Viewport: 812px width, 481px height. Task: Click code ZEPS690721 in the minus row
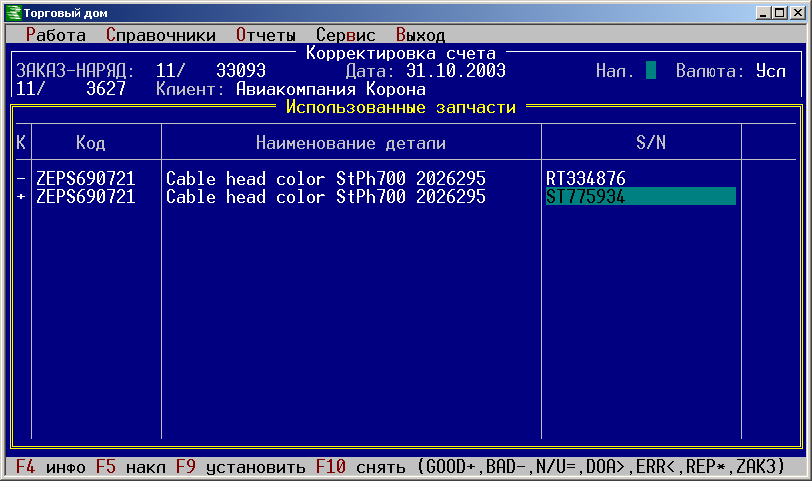click(x=85, y=179)
